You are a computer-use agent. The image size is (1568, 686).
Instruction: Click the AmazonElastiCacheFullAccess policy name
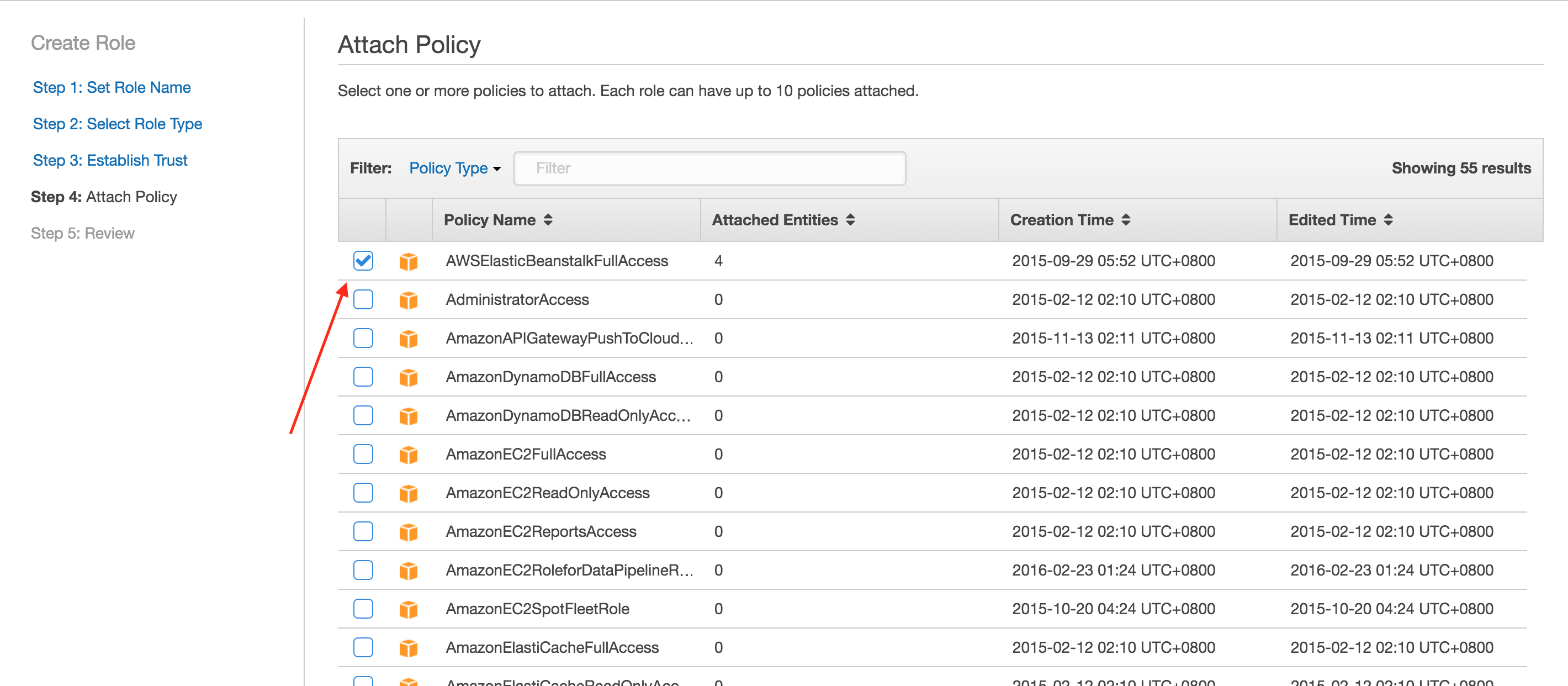(x=552, y=648)
